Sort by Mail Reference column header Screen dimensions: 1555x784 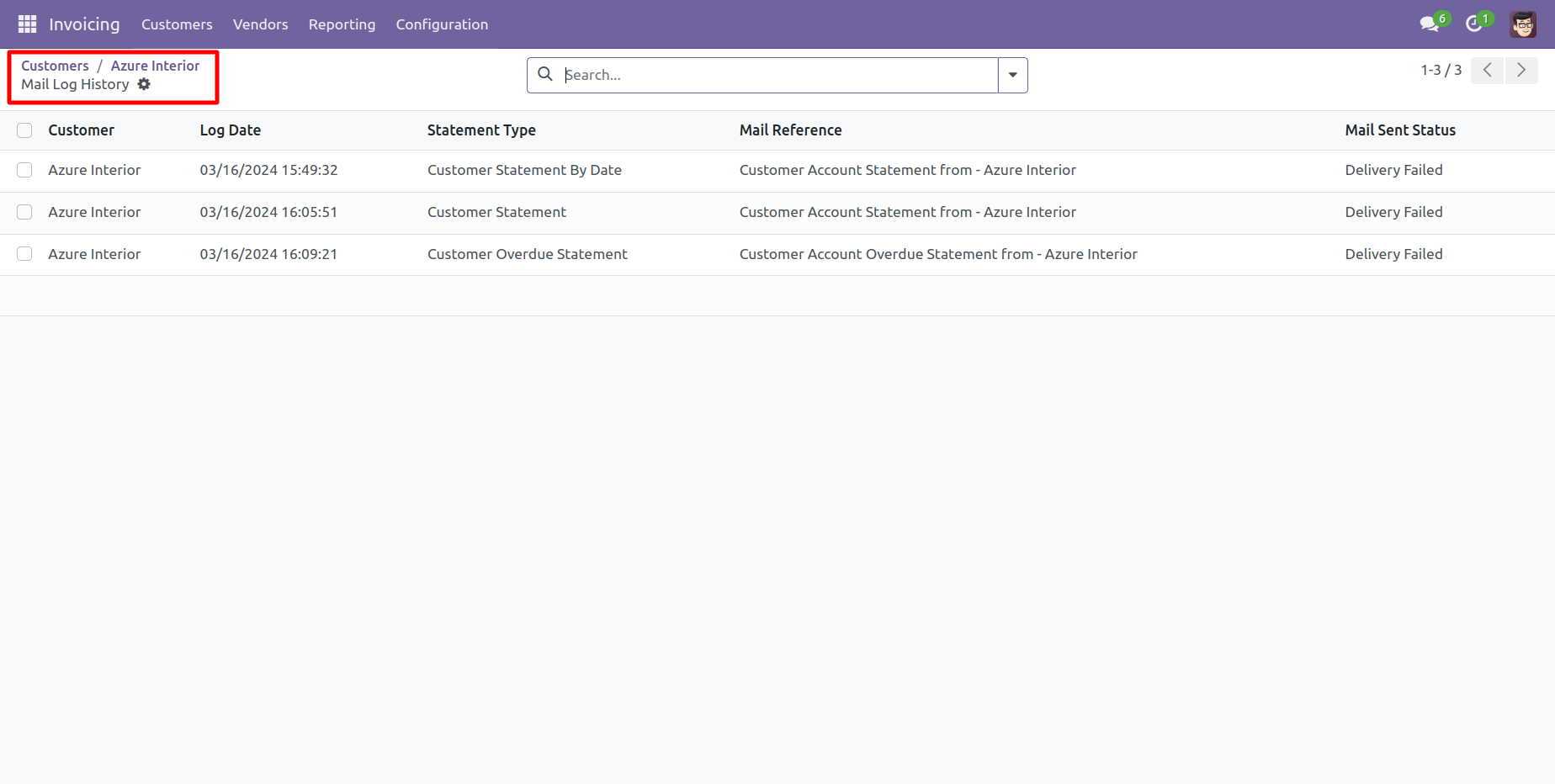pos(790,130)
